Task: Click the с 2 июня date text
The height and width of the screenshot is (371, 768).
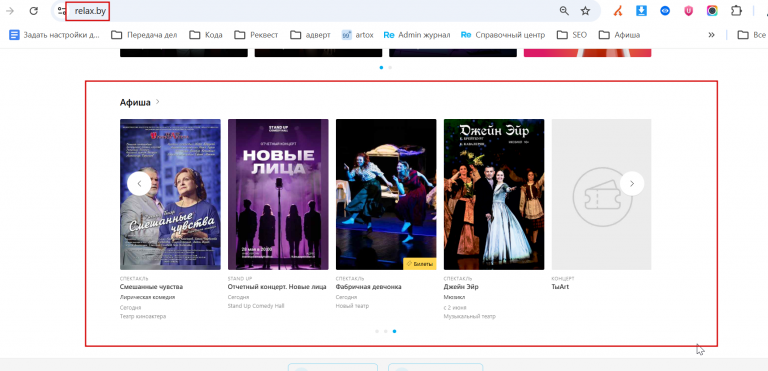Action: point(455,307)
